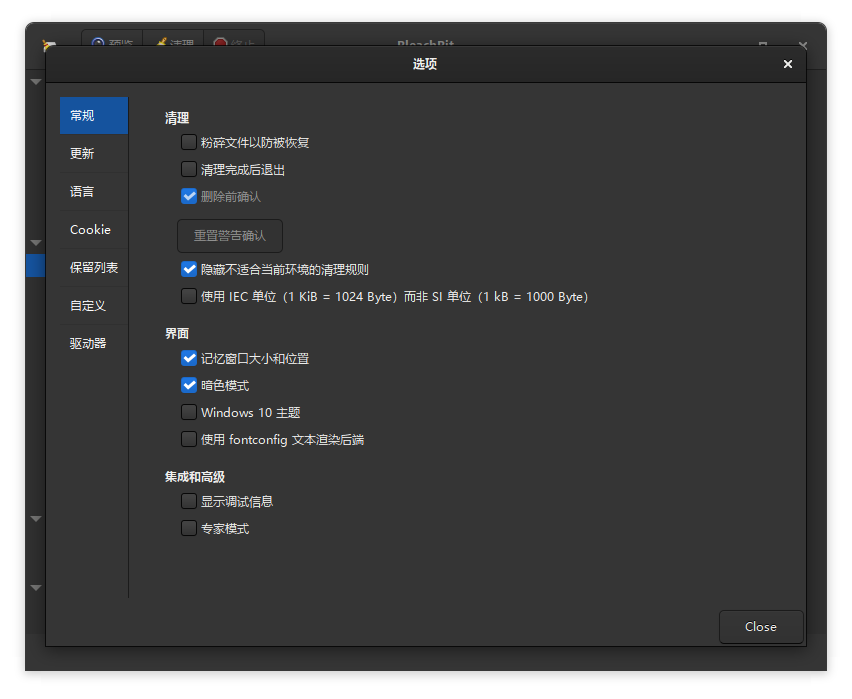Enable the Windows 10 主题 checkbox
This screenshot has width=852, height=699.
(189, 412)
